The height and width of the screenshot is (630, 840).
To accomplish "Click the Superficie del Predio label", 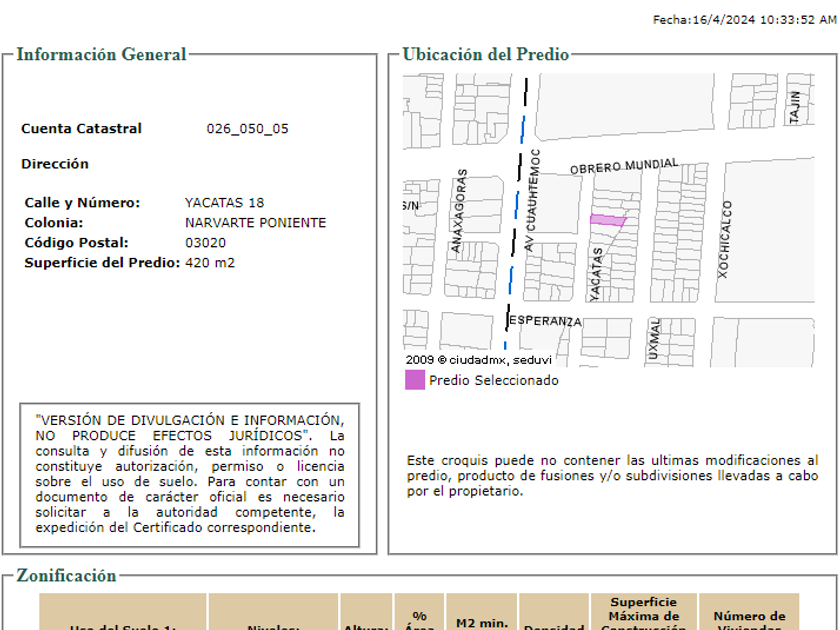I will click(102, 262).
